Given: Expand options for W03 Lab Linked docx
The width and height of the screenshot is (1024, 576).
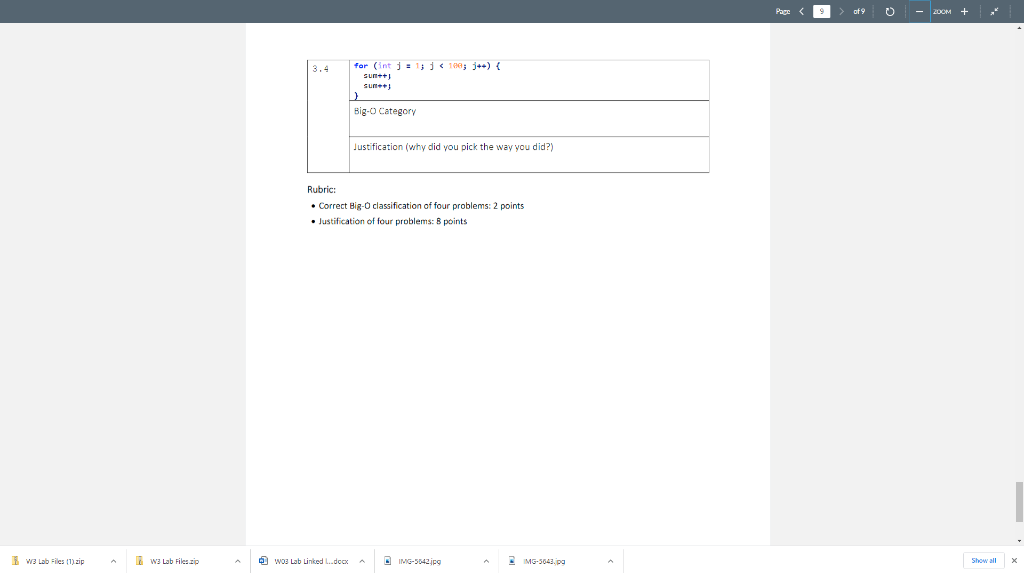Looking at the screenshot, I should tap(362, 561).
